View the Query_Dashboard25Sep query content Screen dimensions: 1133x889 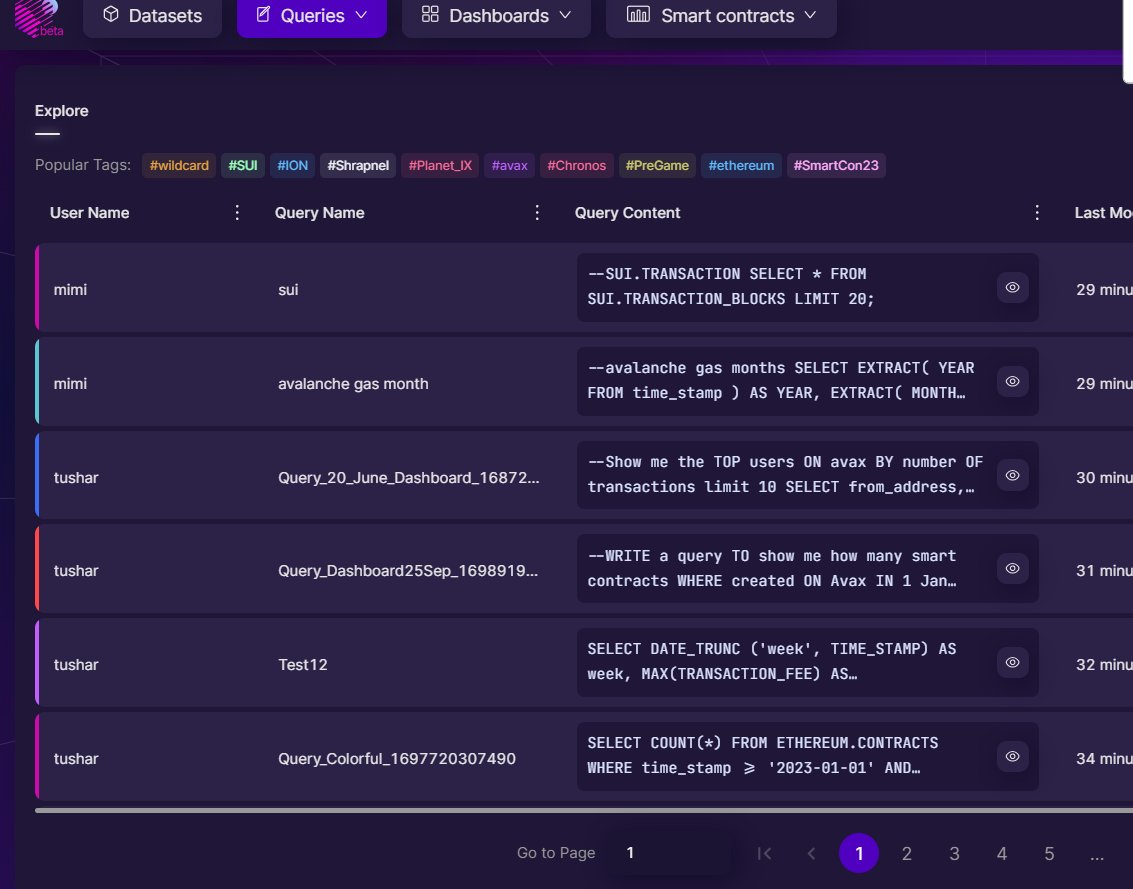[1012, 569]
